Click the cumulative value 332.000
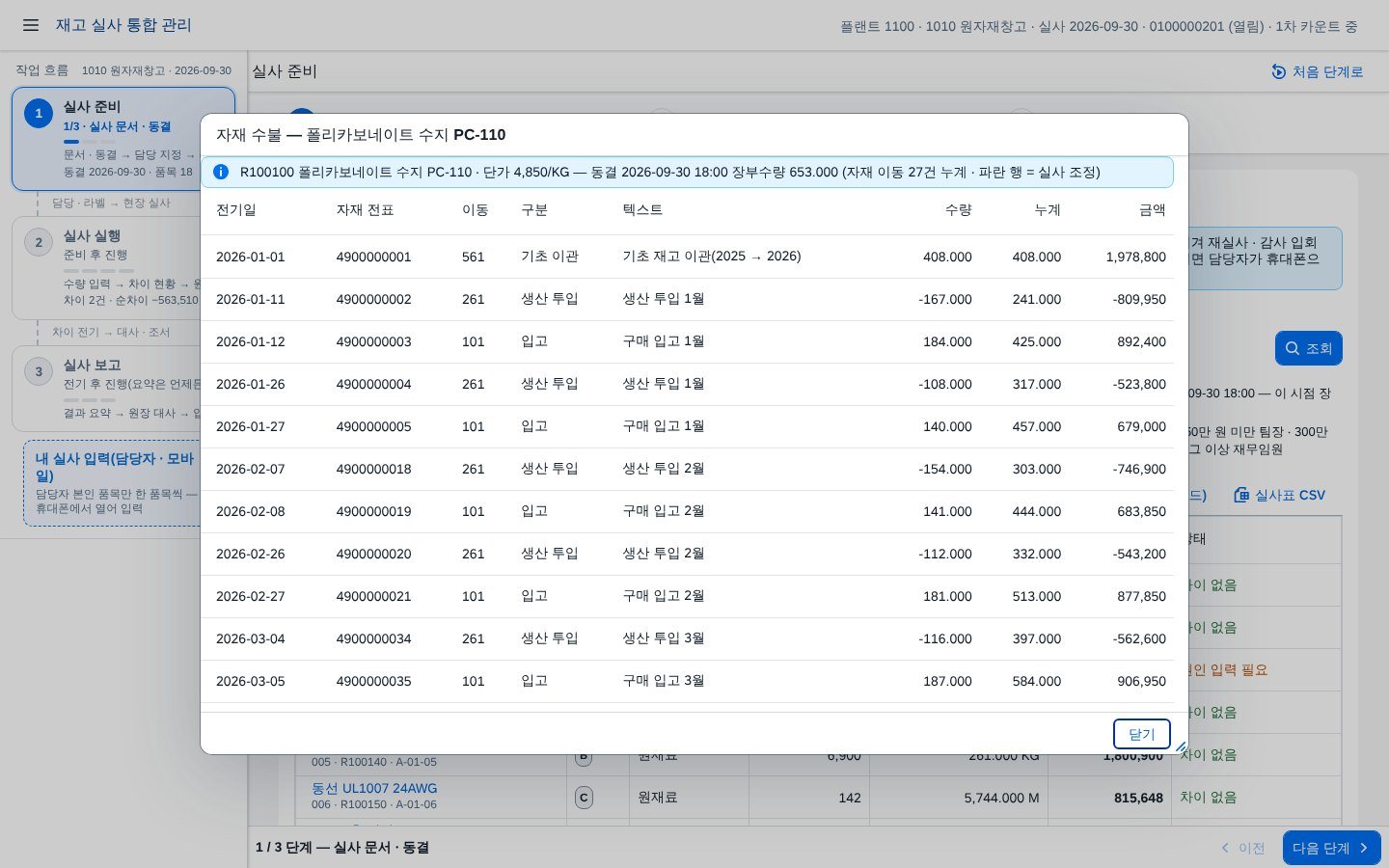The image size is (1389, 868). [x=1037, y=554]
